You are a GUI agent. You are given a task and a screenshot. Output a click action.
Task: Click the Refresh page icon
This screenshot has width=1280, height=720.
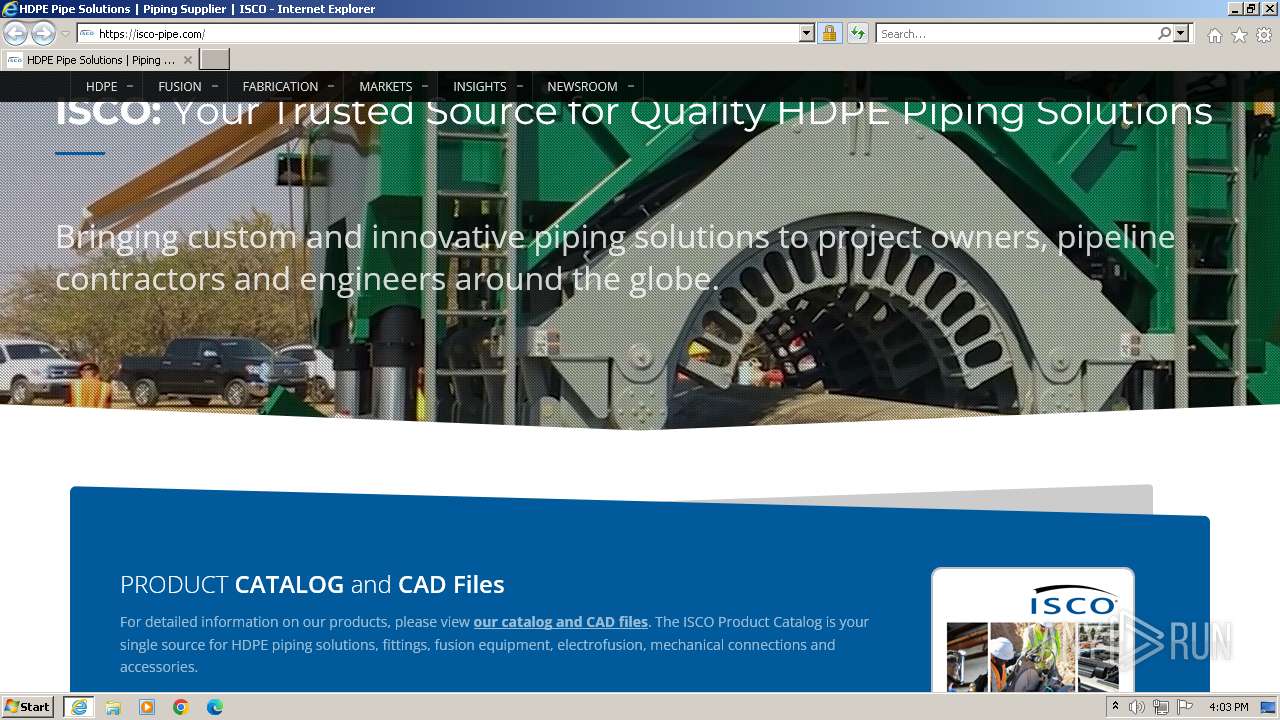click(x=857, y=34)
